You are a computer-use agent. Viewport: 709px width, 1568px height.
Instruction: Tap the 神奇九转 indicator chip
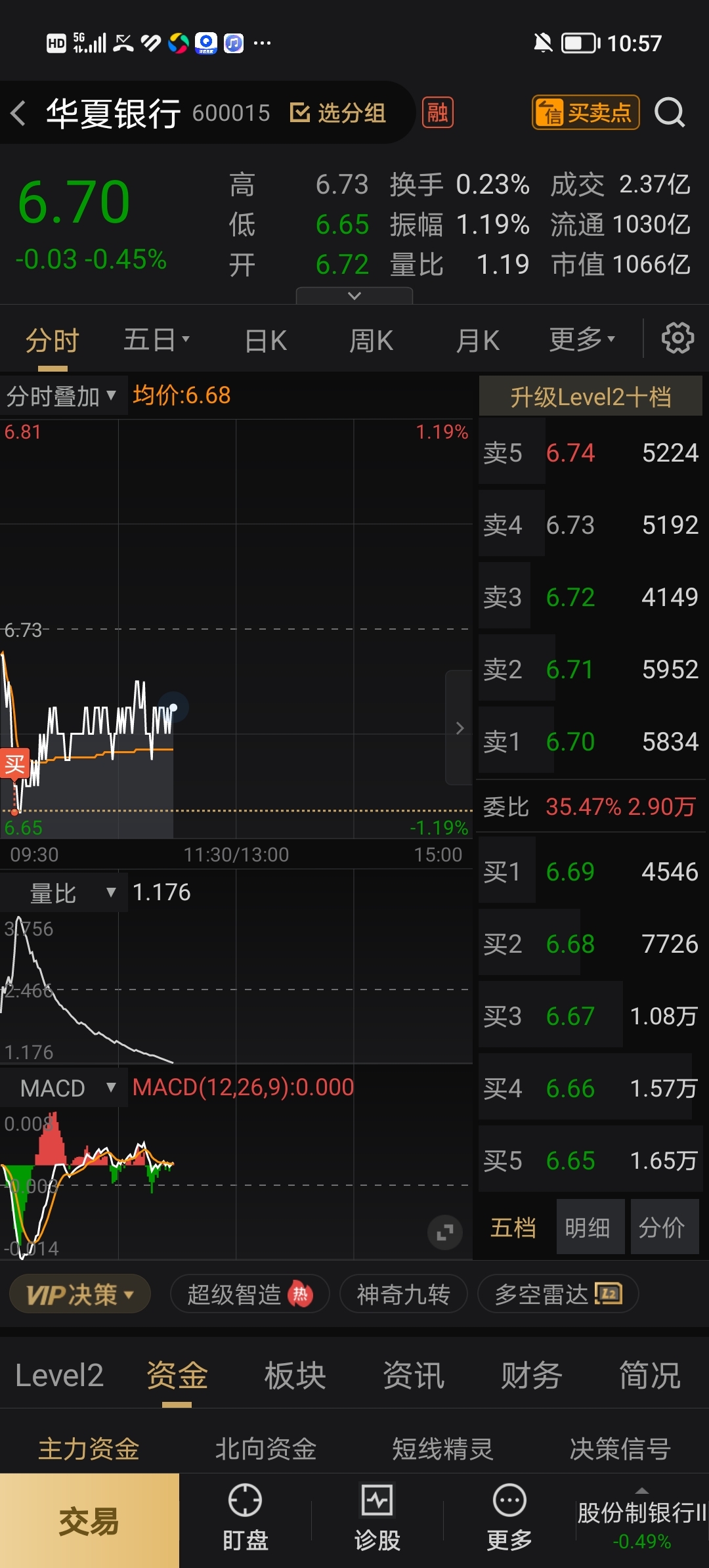tap(404, 1294)
